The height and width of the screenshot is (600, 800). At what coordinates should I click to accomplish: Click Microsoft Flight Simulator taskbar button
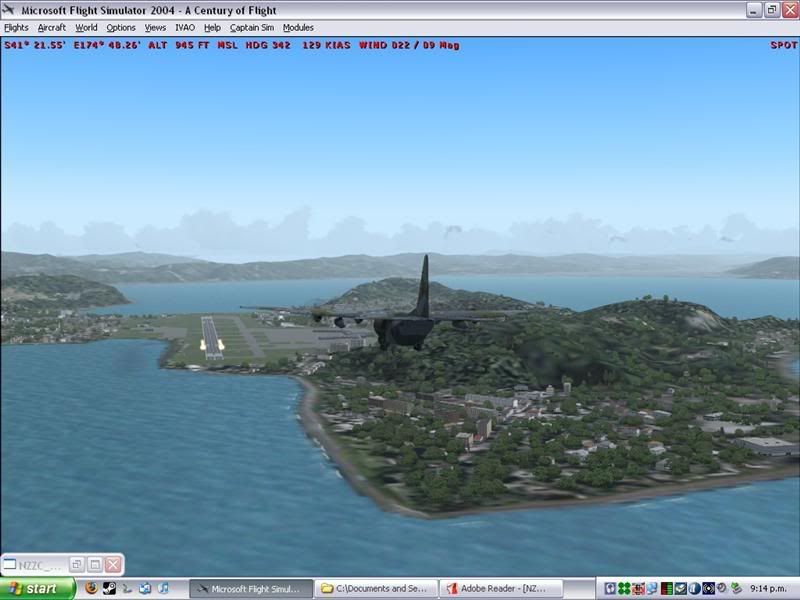coord(251,589)
